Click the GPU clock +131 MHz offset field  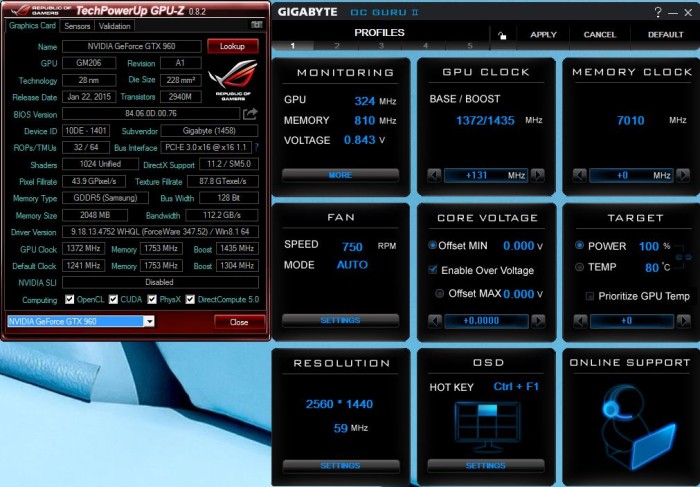click(486, 175)
